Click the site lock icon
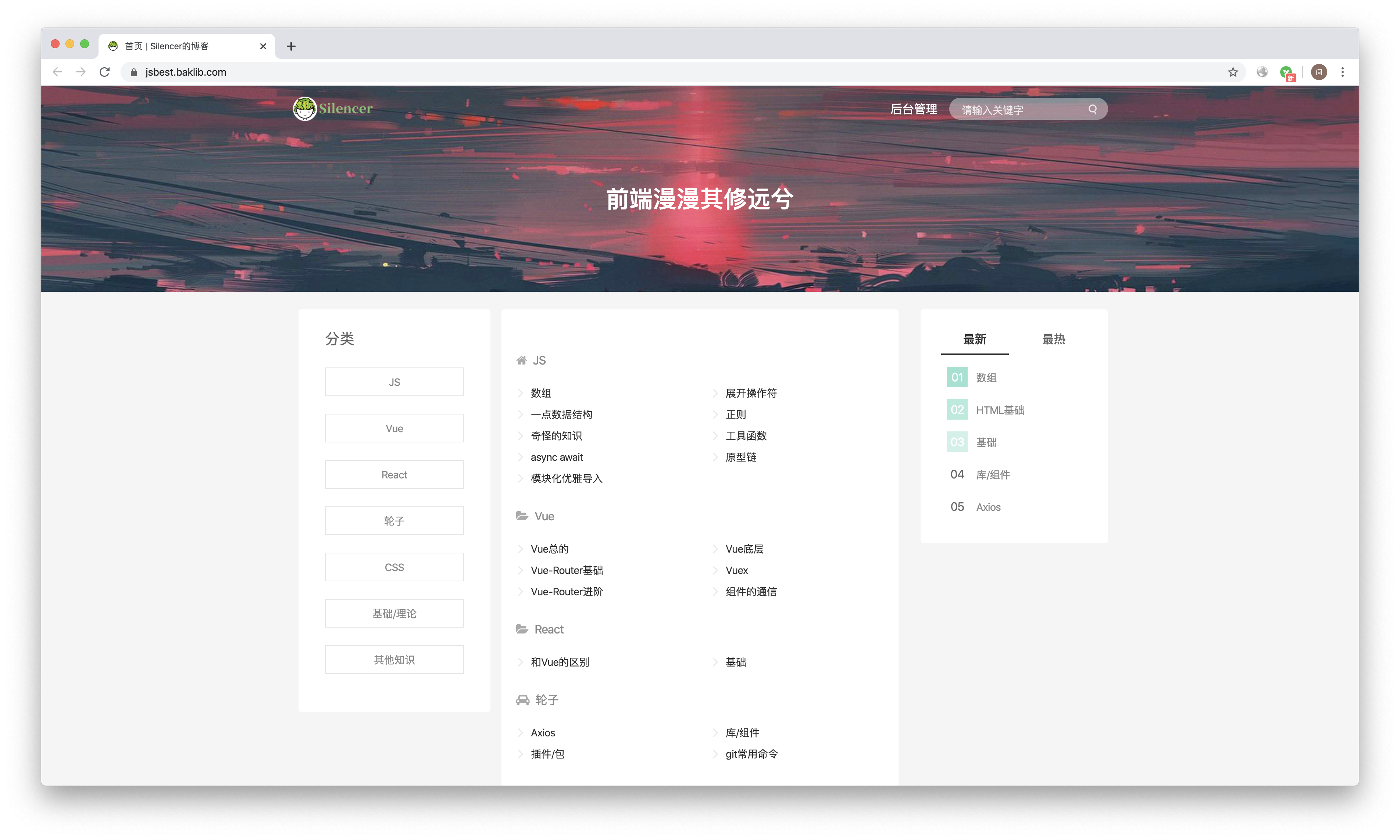 pos(134,72)
